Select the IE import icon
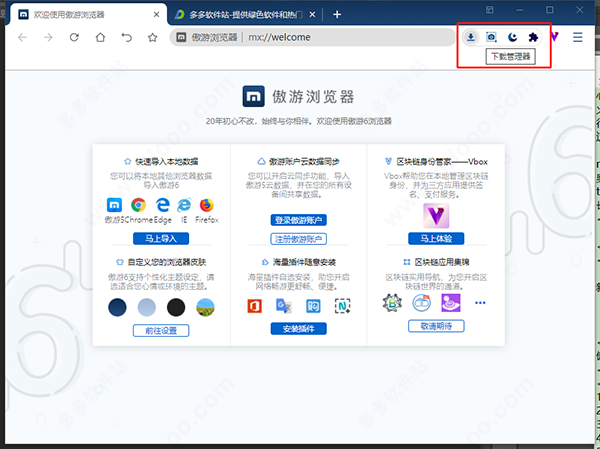Viewport: 600px width, 449px height. coord(184,205)
